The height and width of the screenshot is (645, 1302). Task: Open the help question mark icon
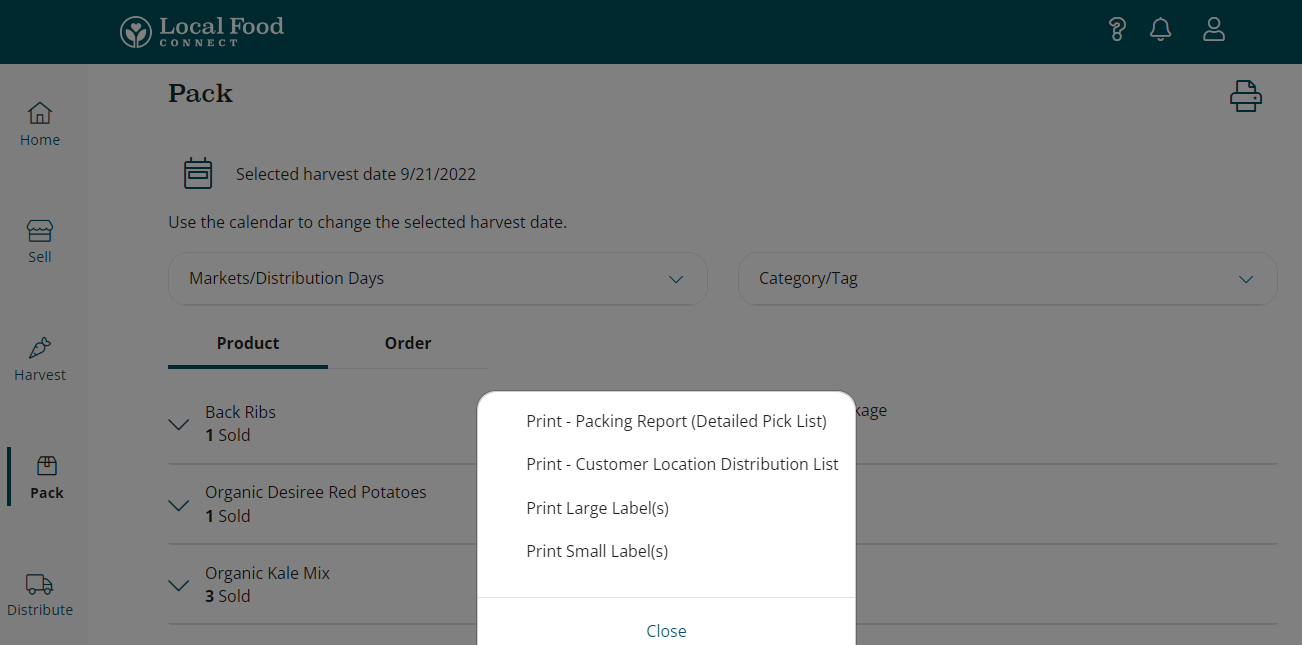tap(1117, 30)
